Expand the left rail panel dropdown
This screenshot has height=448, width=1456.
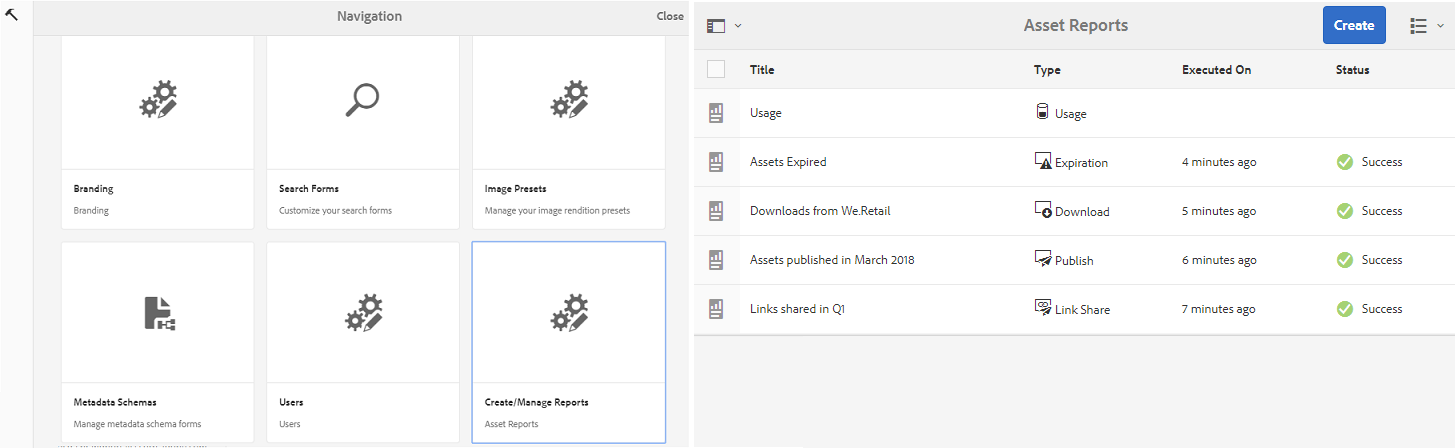(x=723, y=26)
